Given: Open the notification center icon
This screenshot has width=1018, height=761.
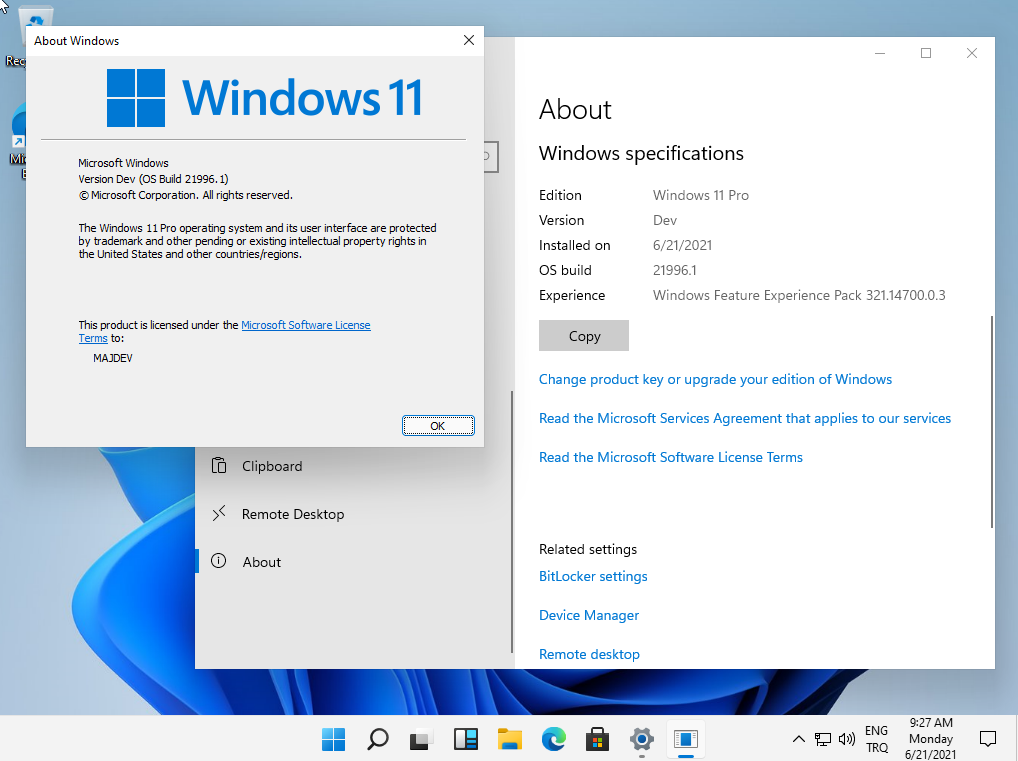Looking at the screenshot, I should tap(987, 739).
